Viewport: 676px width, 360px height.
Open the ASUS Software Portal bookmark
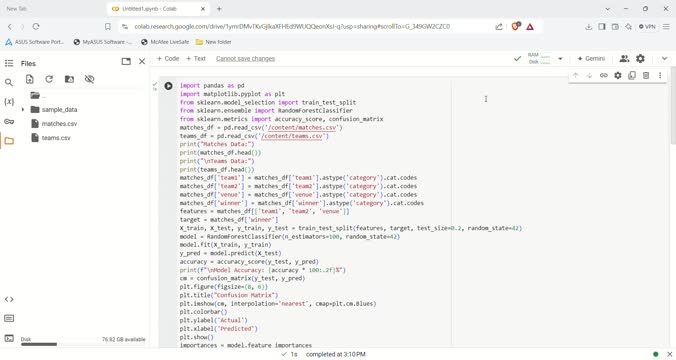(x=34, y=42)
